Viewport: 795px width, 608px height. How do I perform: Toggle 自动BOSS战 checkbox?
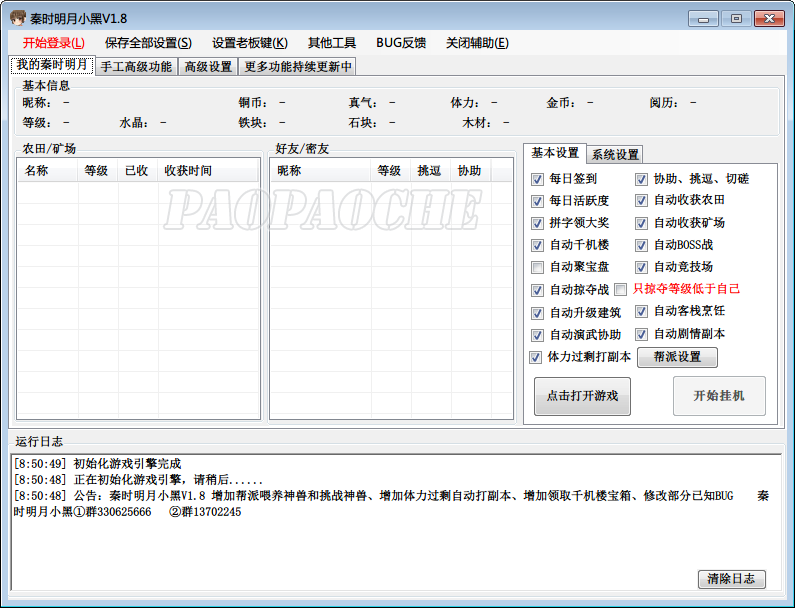pos(641,245)
